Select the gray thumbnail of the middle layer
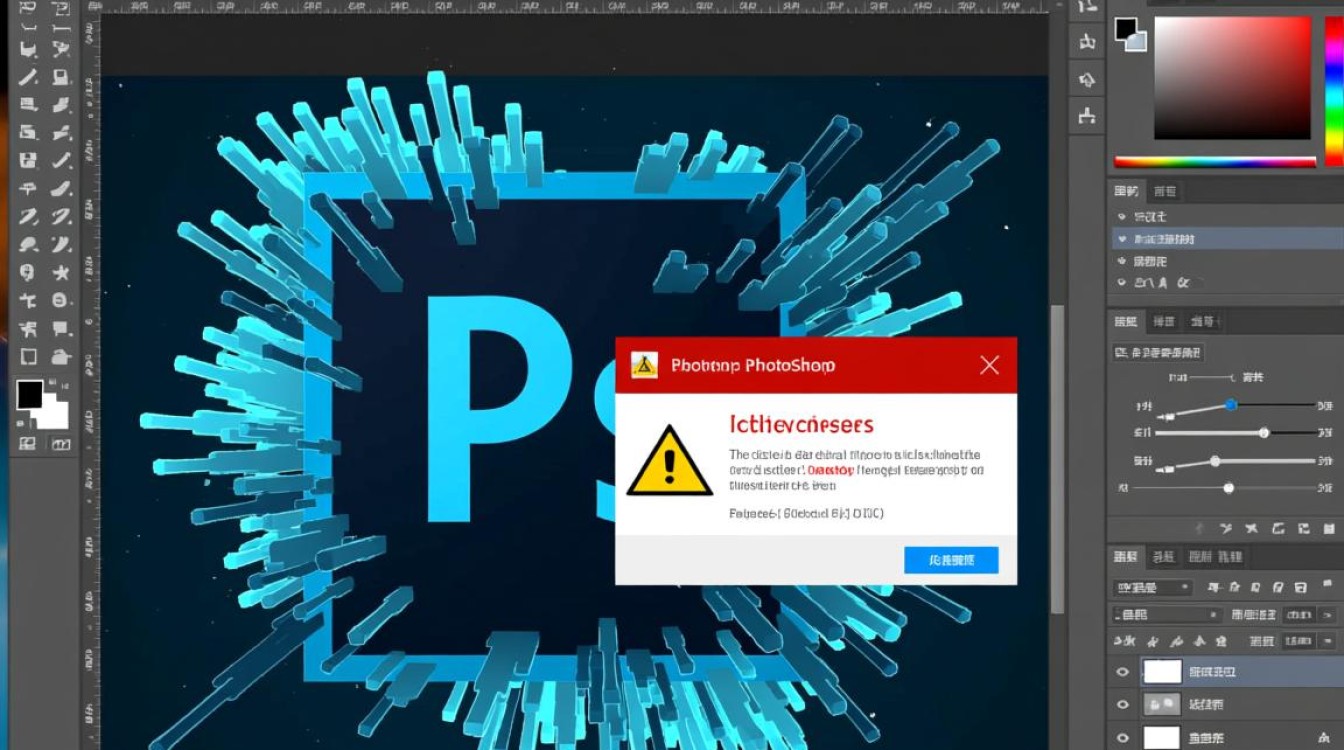The height and width of the screenshot is (750, 1344). (x=1162, y=705)
